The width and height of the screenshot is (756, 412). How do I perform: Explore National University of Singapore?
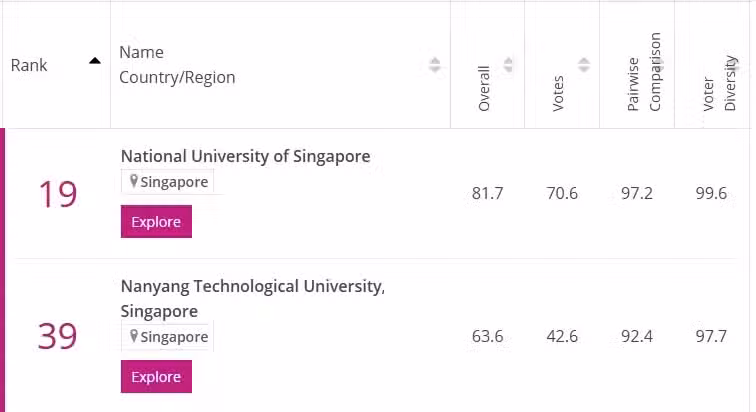pyautogui.click(x=156, y=222)
